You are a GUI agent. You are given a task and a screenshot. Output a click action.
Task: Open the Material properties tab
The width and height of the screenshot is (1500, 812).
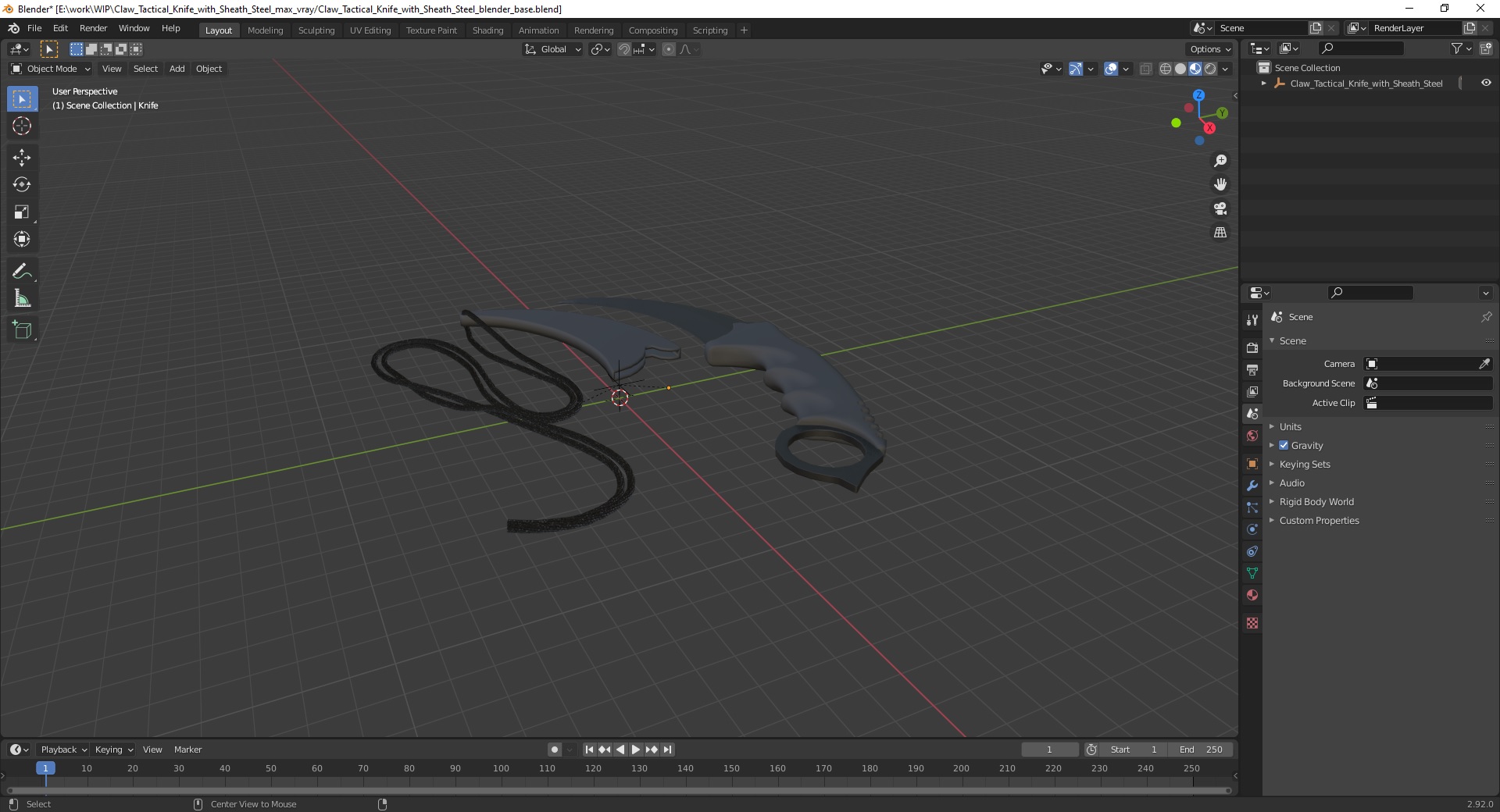(1252, 595)
